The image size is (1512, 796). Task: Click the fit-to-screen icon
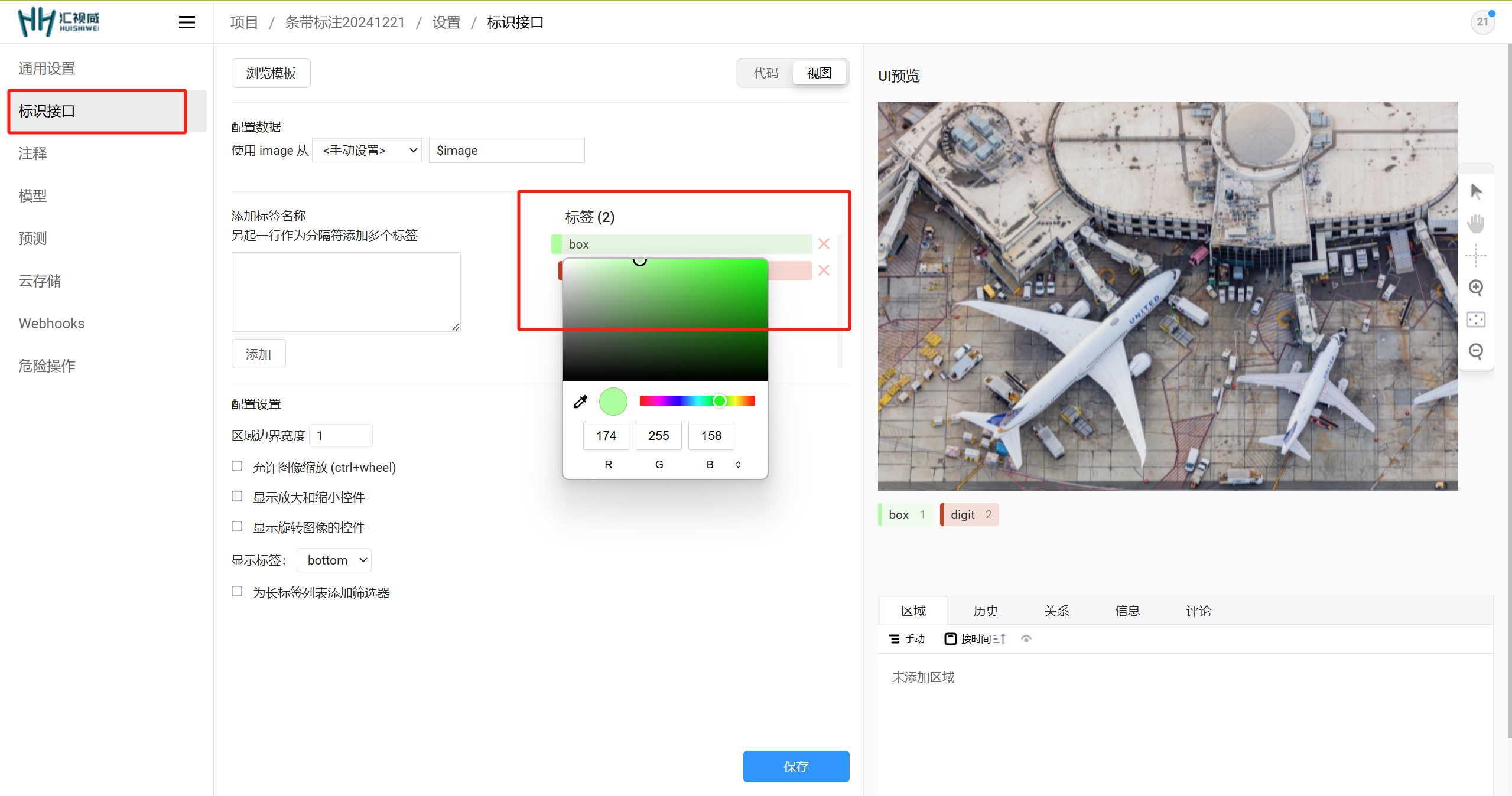1475,319
